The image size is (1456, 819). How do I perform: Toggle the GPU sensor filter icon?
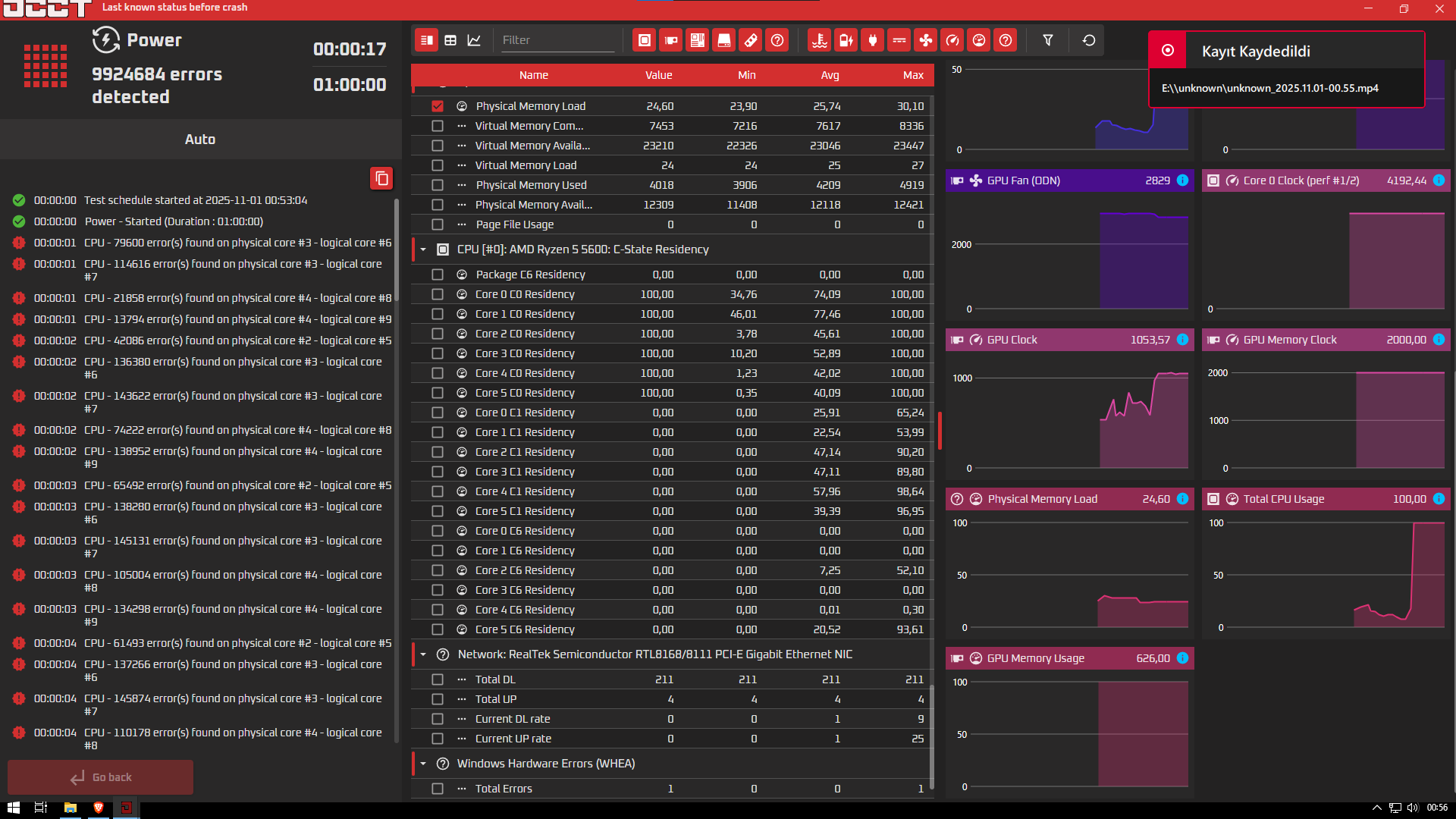pyautogui.click(x=671, y=40)
